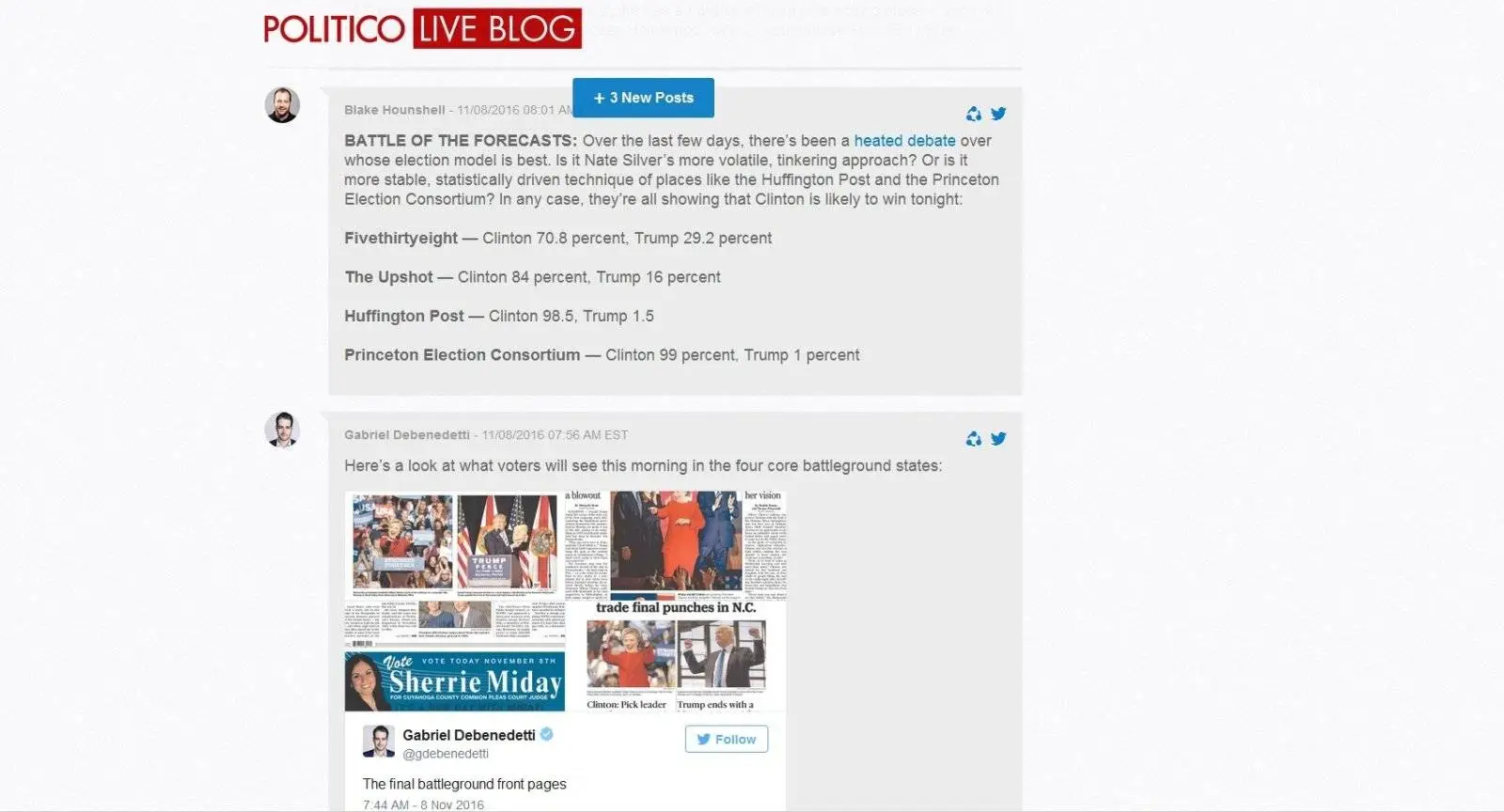Click the share icon on Gabriel Debenedetti's post
Screen dimensions: 1504x812
(974, 439)
